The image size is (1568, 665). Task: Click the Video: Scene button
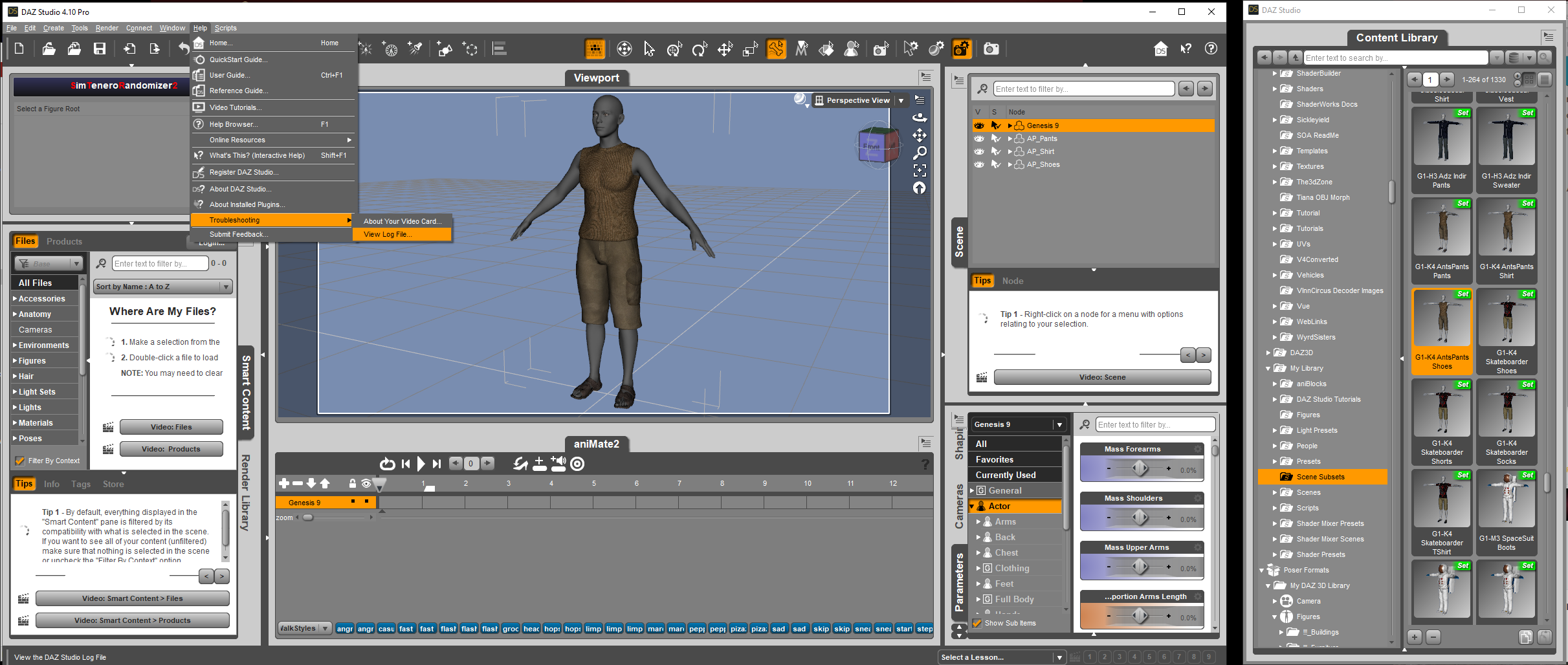coord(1101,377)
